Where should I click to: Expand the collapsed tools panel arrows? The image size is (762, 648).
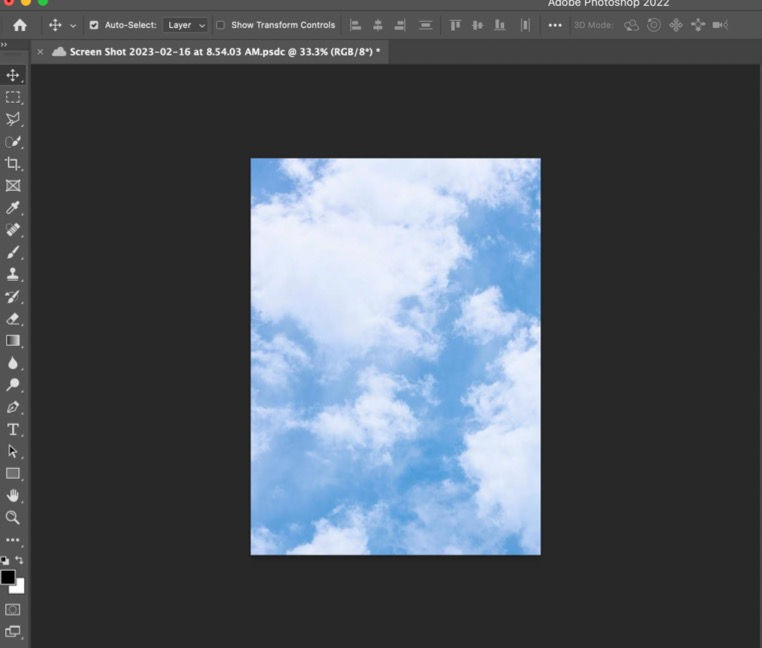[4, 45]
